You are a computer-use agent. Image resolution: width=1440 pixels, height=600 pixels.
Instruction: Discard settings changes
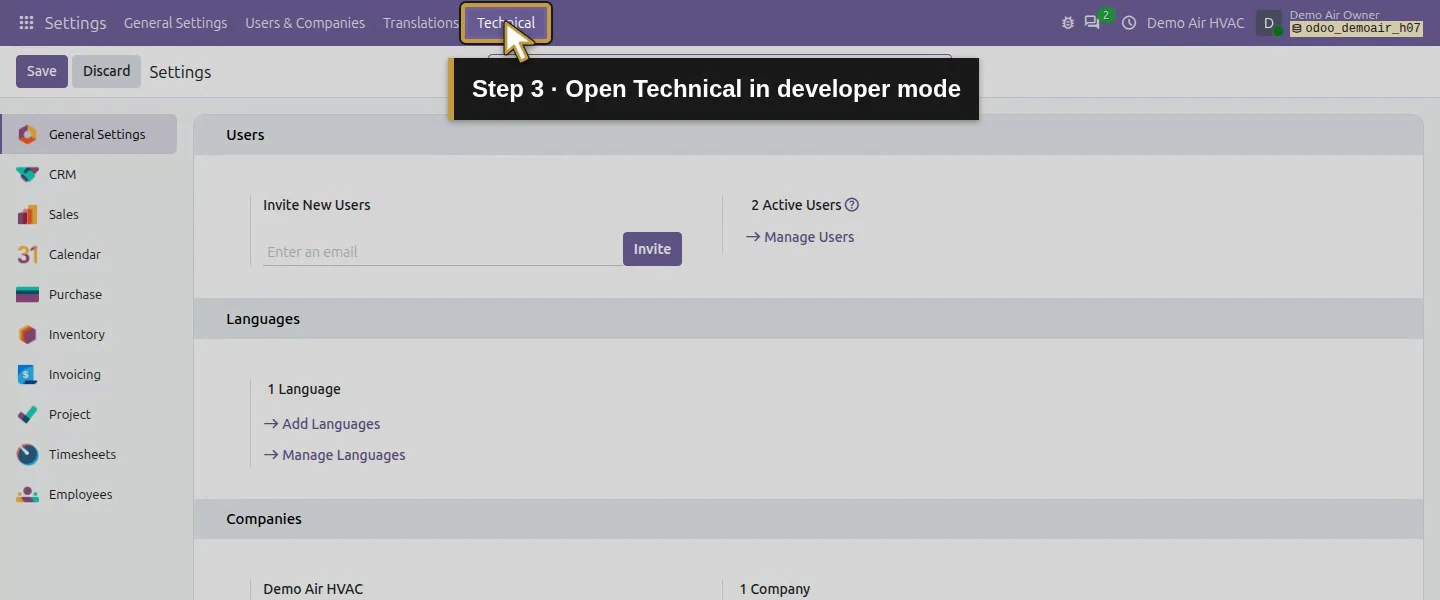(x=107, y=71)
